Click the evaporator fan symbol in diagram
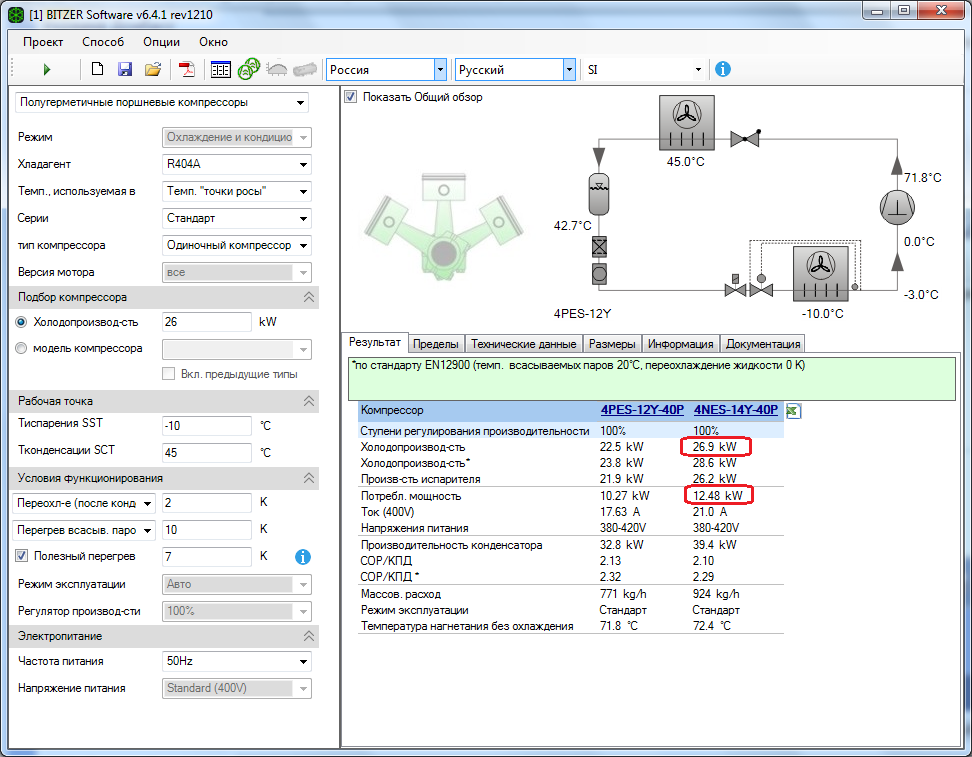 (x=821, y=273)
